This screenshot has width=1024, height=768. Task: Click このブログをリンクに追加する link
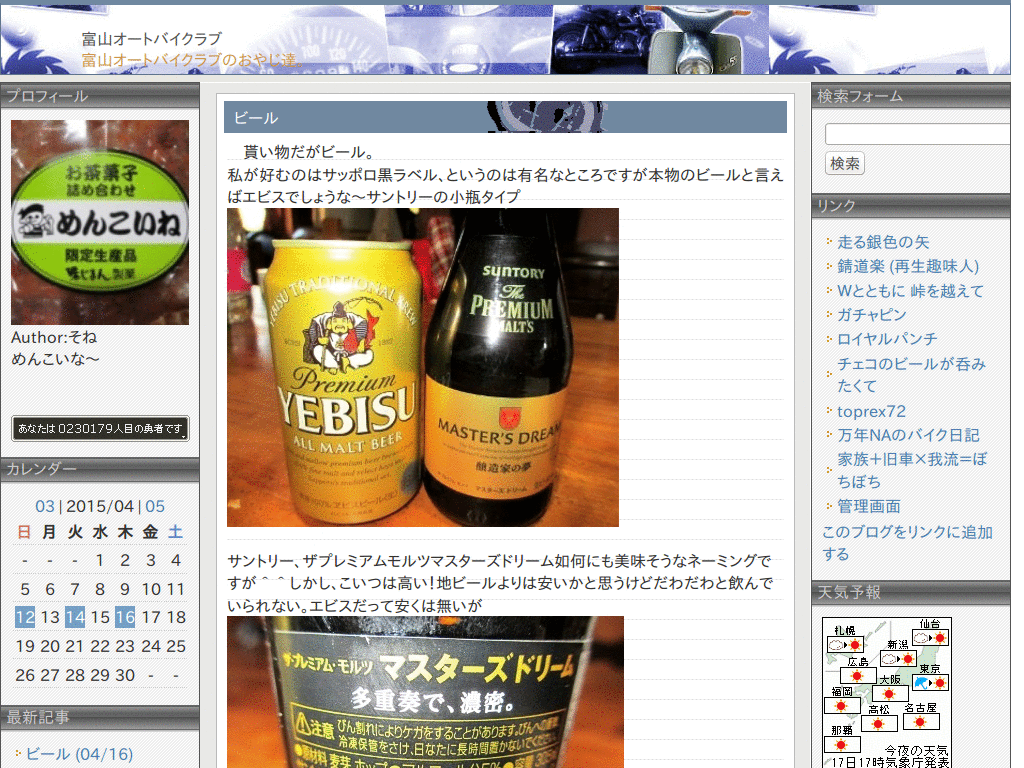pyautogui.click(x=907, y=543)
